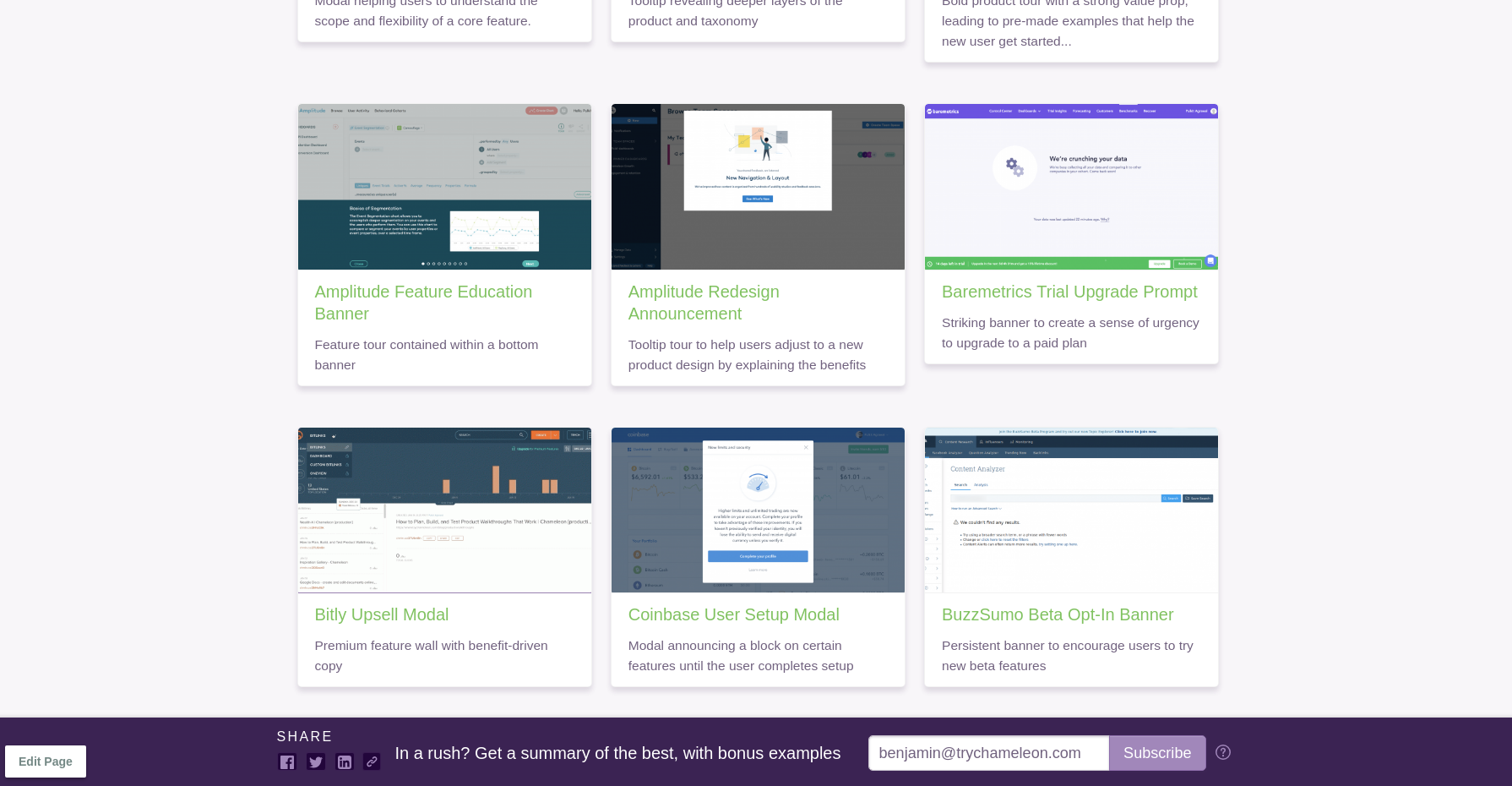1512x786 pixels.
Task: Click 'Premium feature wall with benefit-driven copy' text
Action: 431,656
